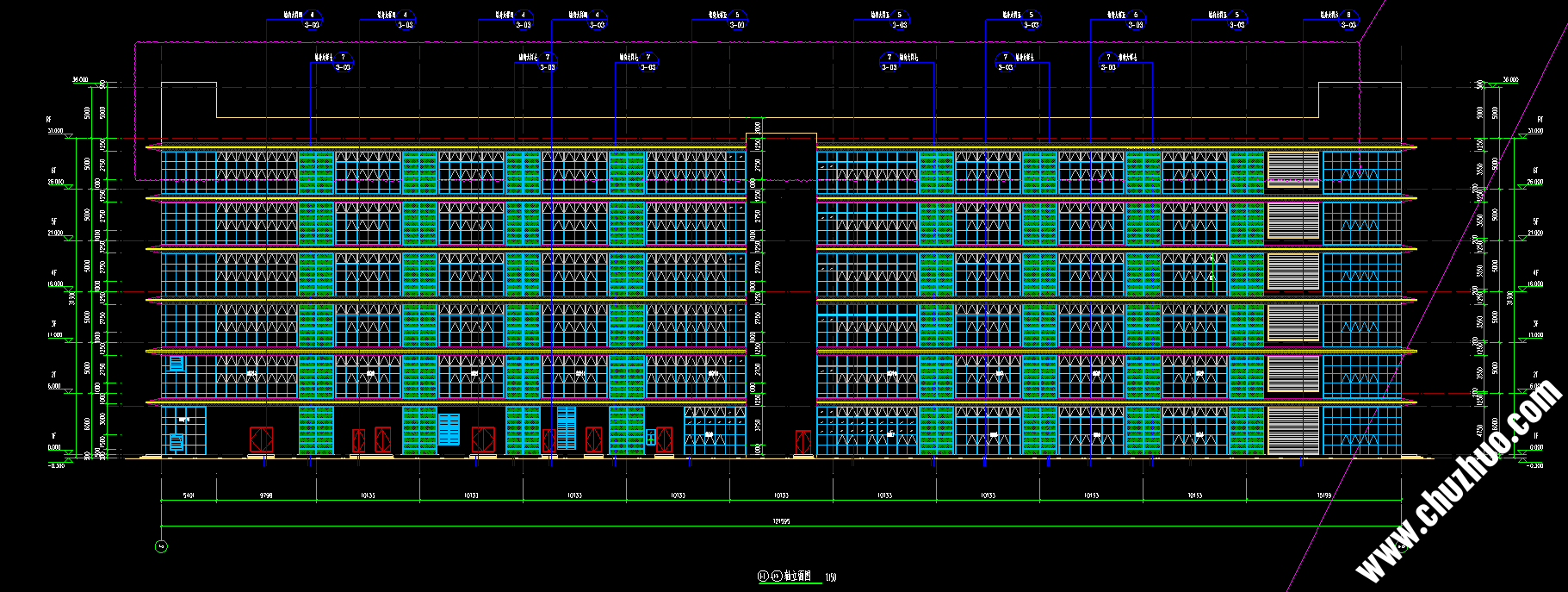Click the overall dimension text 121595
The height and width of the screenshot is (592, 1568).
click(781, 521)
